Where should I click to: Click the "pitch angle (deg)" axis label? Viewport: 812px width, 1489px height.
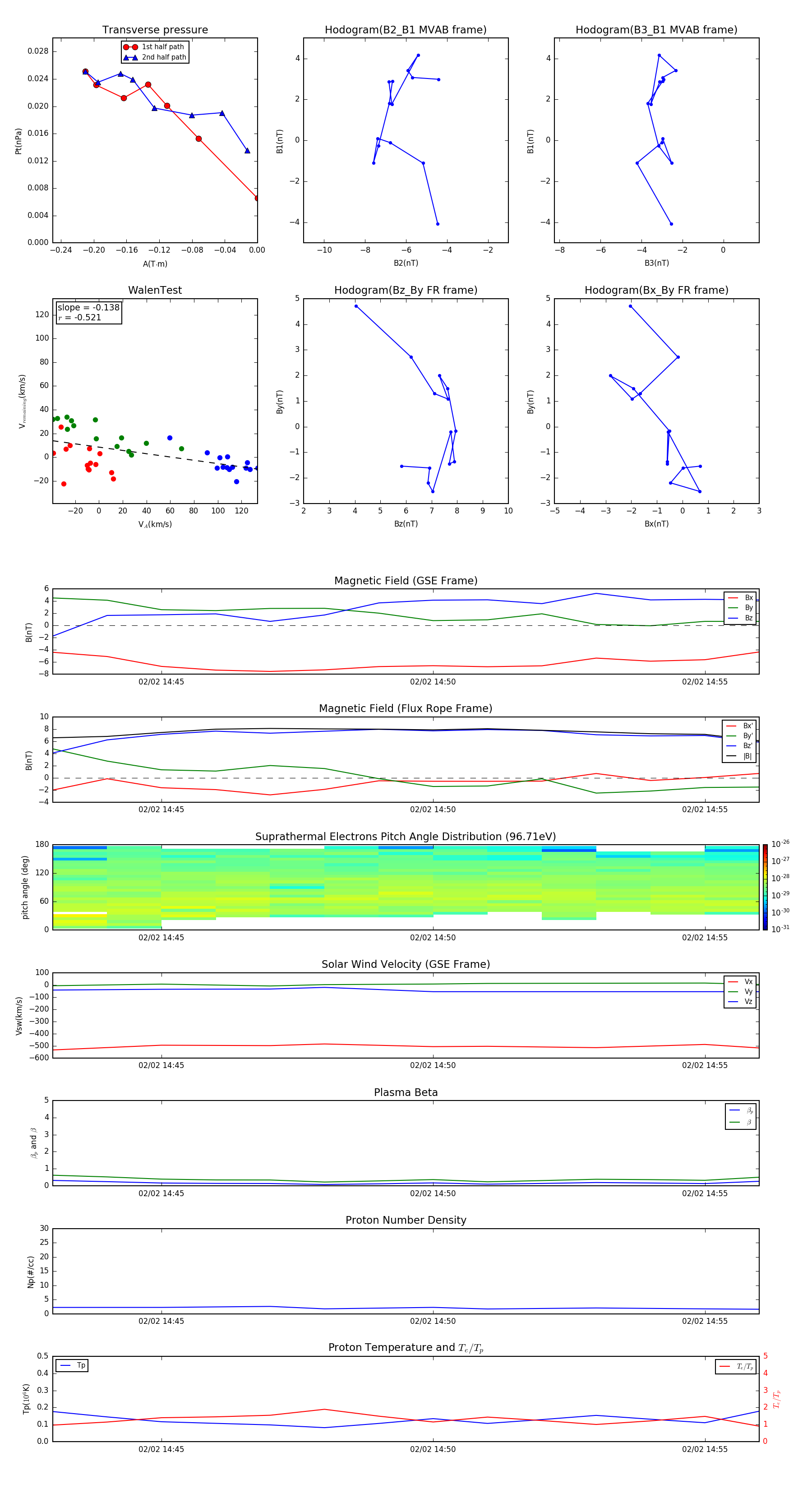[x=25, y=887]
